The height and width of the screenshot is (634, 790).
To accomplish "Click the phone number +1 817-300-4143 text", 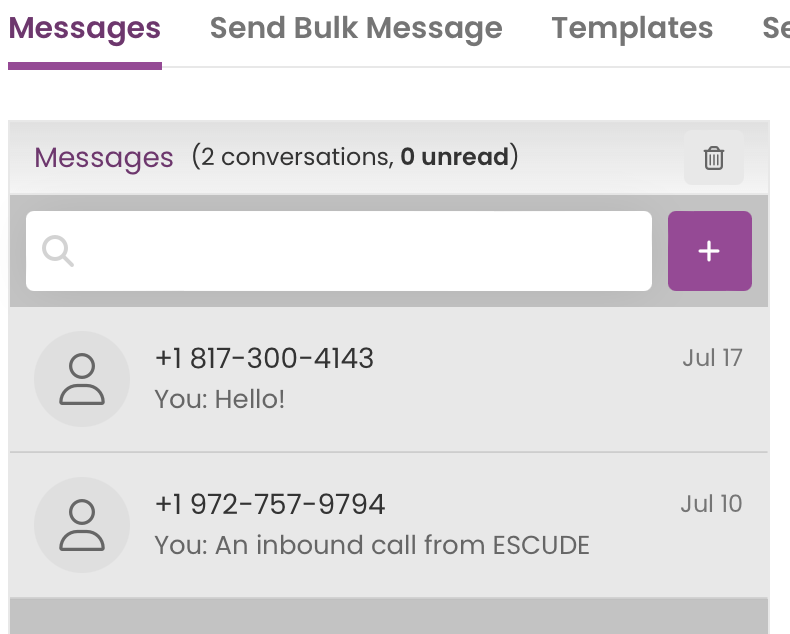I will (265, 359).
